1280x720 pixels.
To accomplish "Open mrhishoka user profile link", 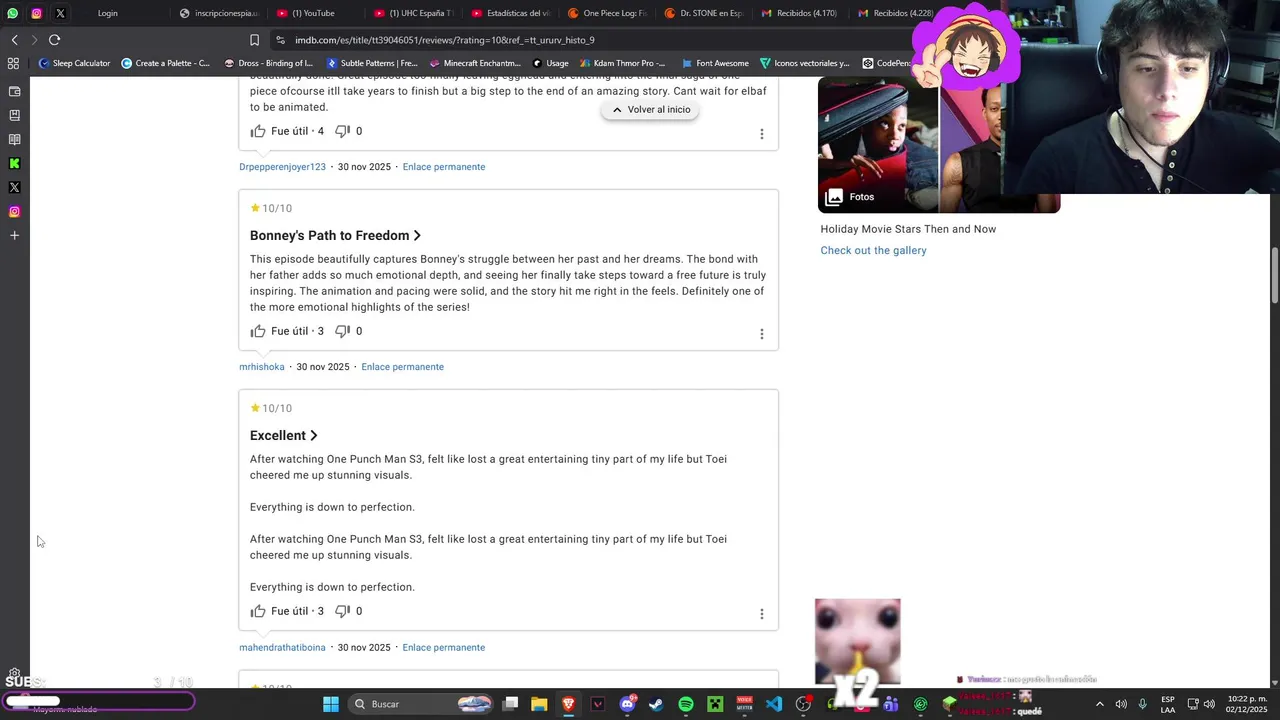I will click(262, 367).
